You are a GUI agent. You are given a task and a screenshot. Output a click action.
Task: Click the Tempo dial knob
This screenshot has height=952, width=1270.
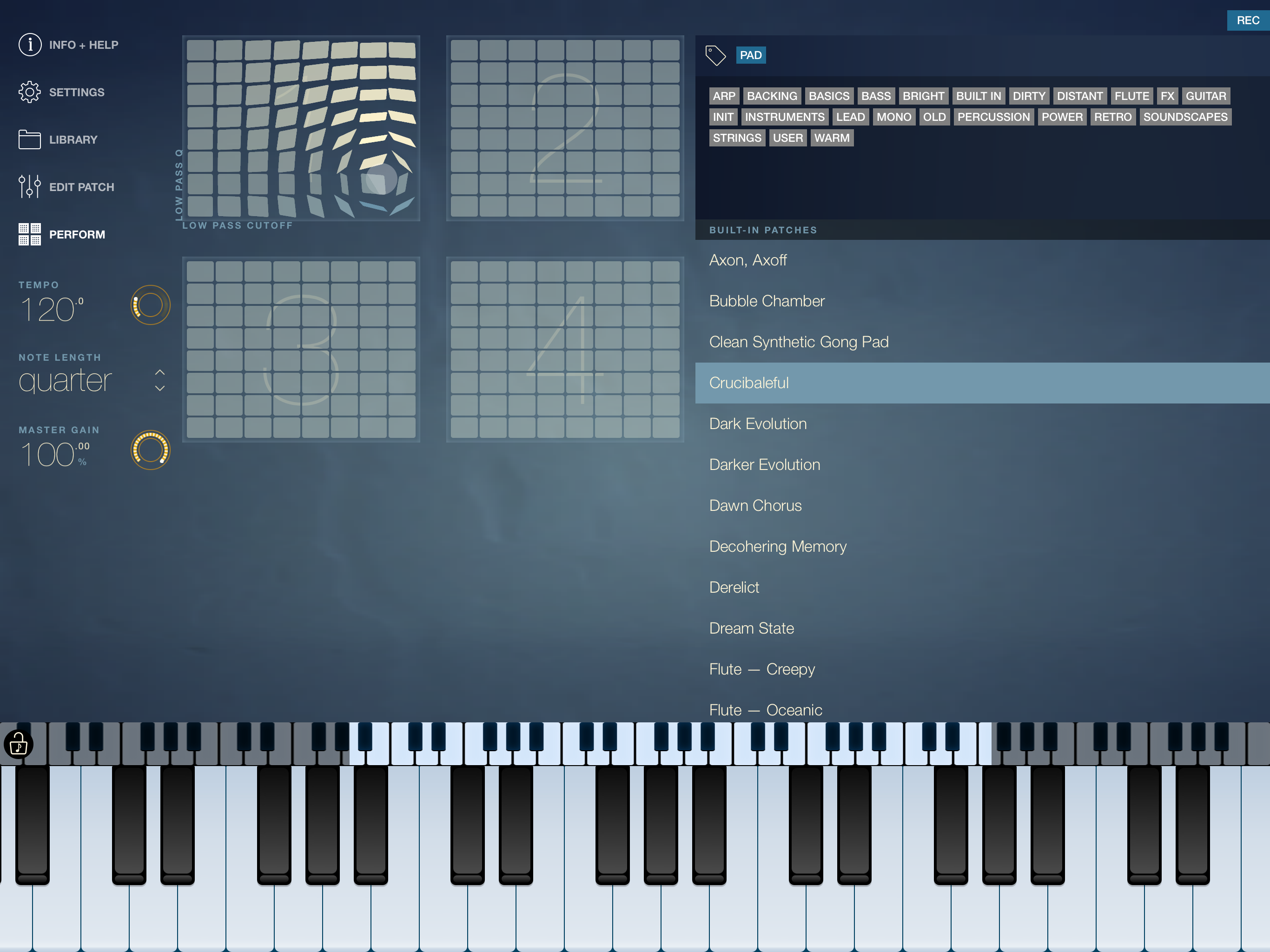[x=151, y=305]
